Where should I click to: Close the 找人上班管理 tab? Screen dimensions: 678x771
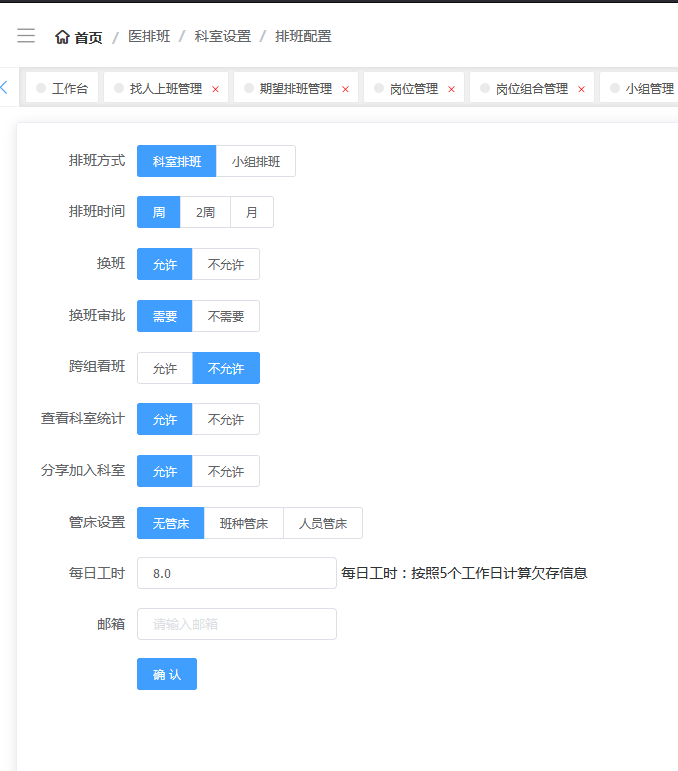point(215,89)
